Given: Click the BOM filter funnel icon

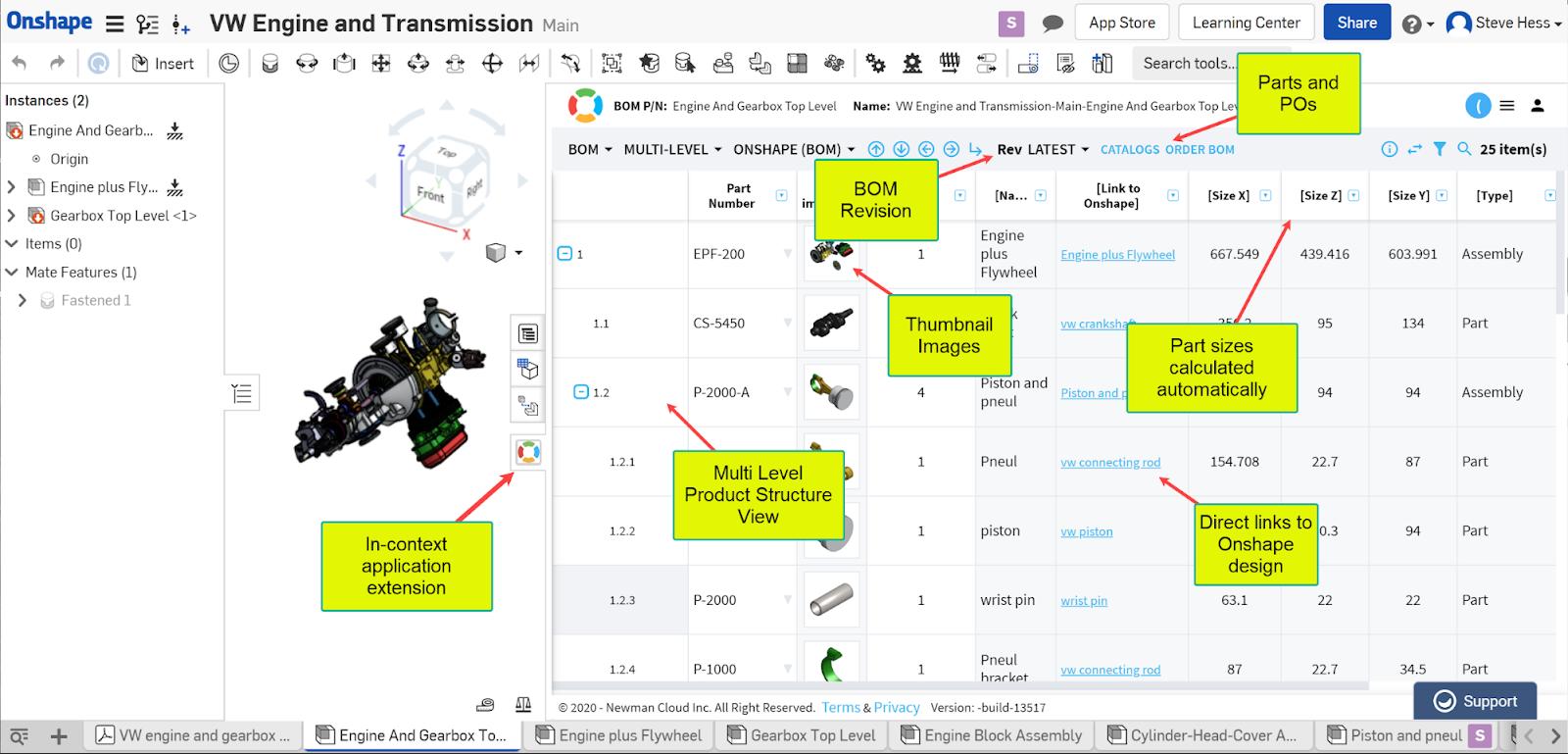Looking at the screenshot, I should pyautogui.click(x=1439, y=149).
